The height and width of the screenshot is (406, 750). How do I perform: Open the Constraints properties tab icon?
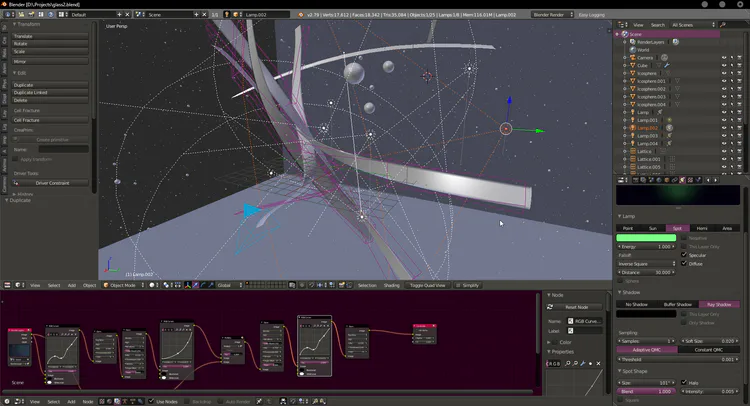(x=674, y=180)
